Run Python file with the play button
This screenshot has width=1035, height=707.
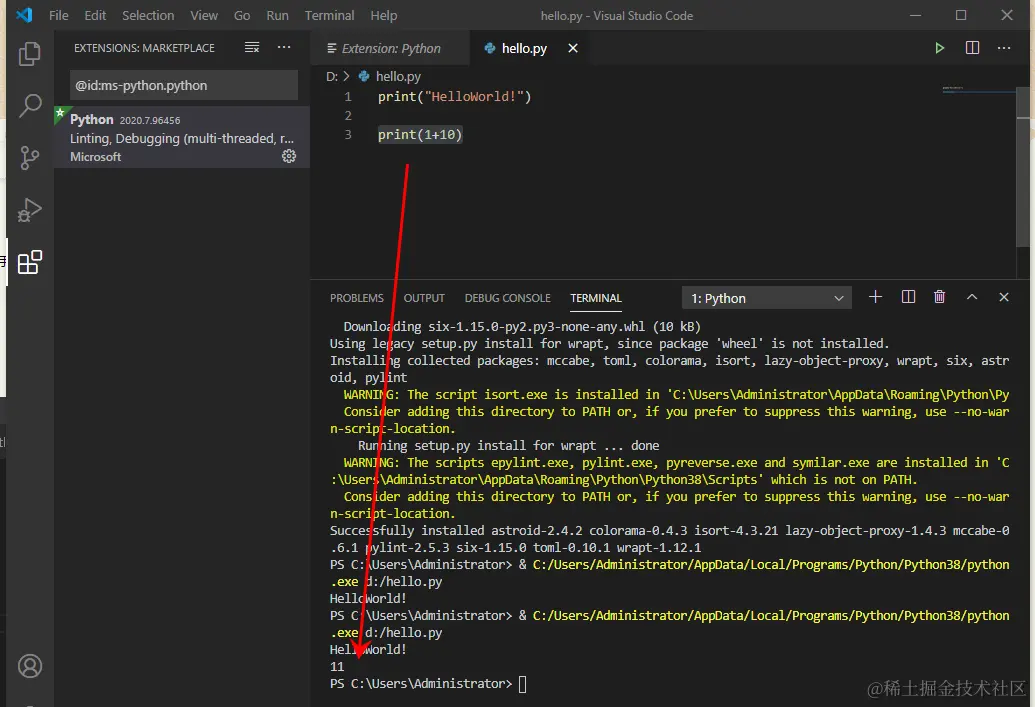[x=939, y=48]
